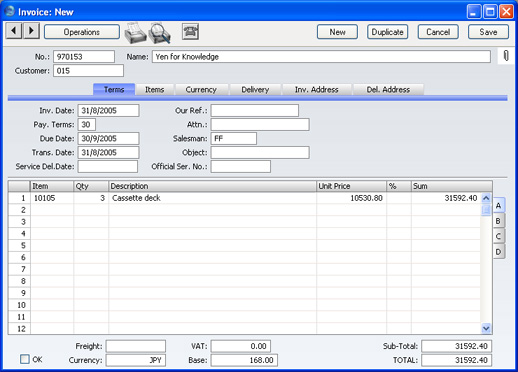The width and height of the screenshot is (518, 372).
Task: Select row number 2 header
Action: click(x=19, y=210)
